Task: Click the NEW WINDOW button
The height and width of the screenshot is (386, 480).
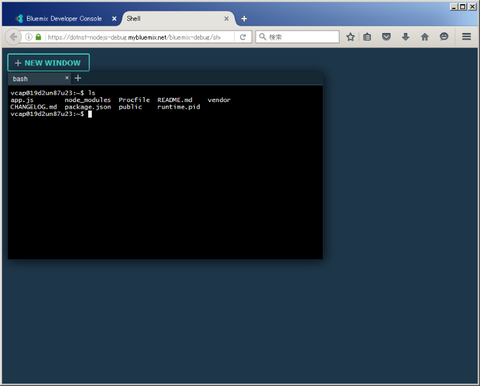Action: coord(48,63)
